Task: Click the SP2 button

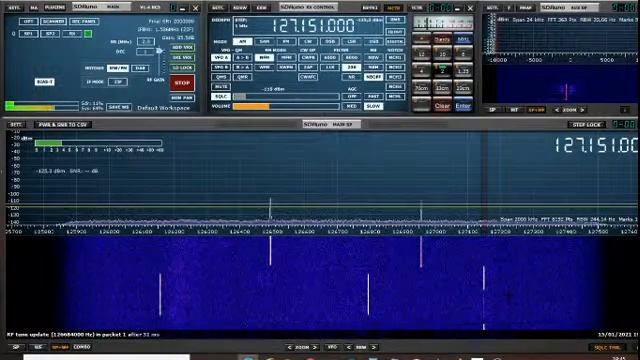Action: point(50,34)
